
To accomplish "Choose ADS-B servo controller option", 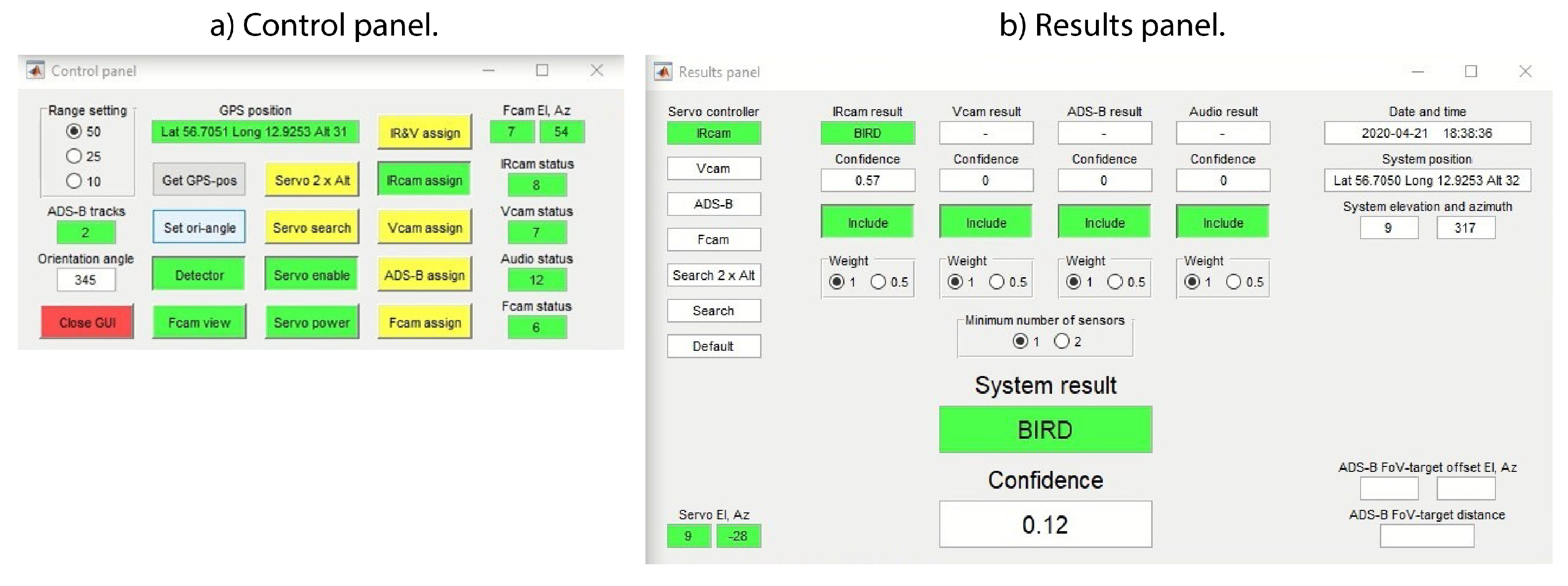I will 714,204.
